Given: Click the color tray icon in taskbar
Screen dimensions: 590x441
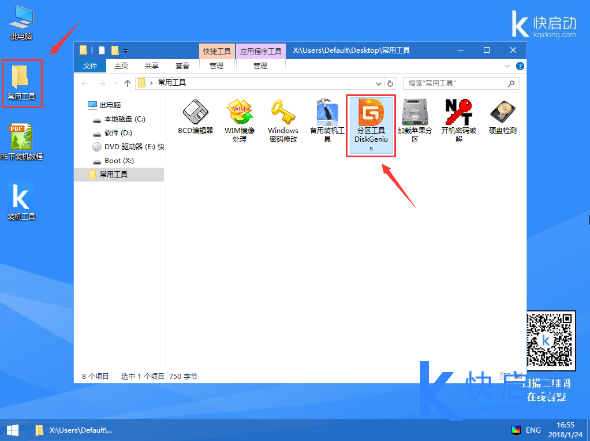Looking at the screenshot, I should point(515,430).
